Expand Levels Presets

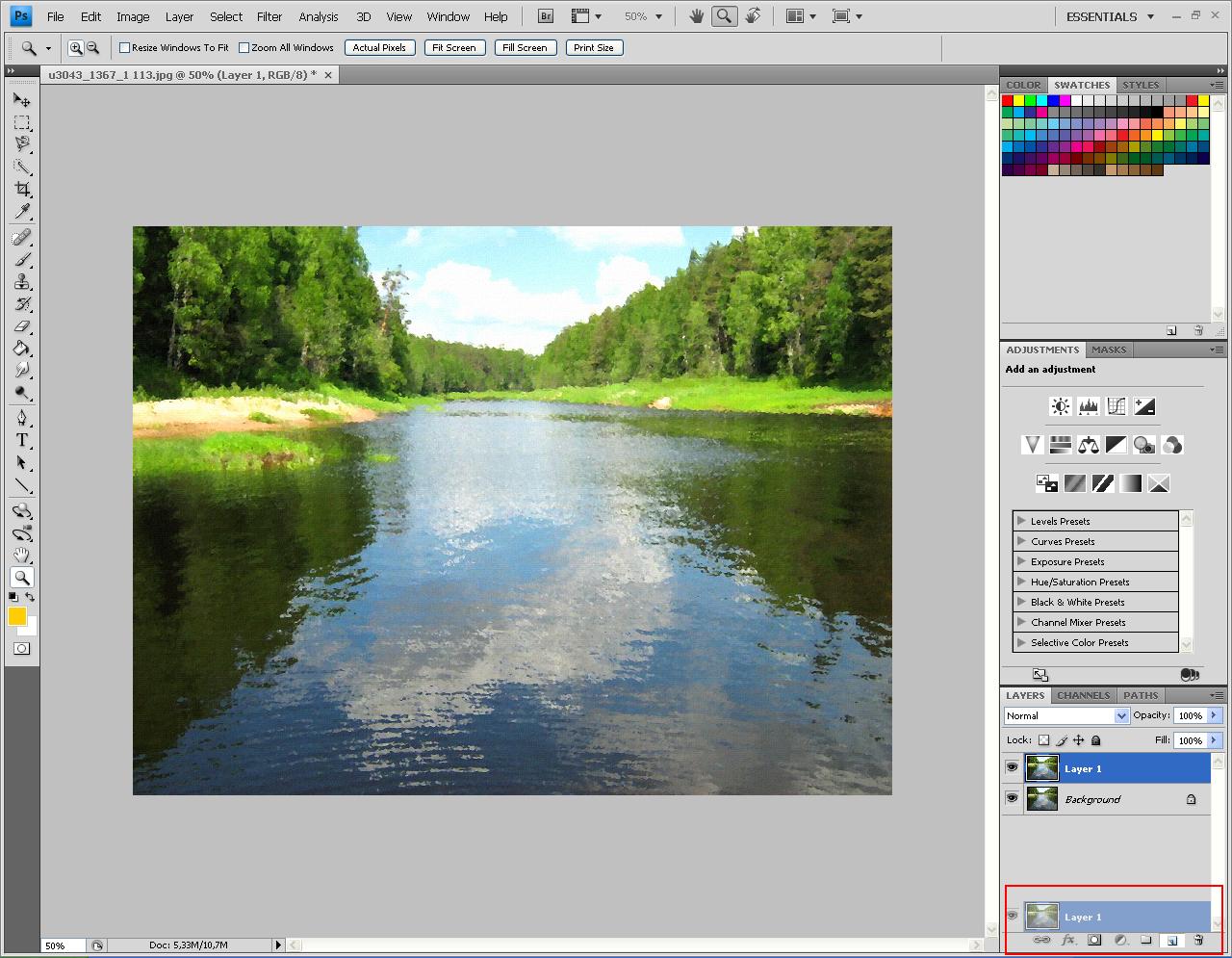point(1021,521)
